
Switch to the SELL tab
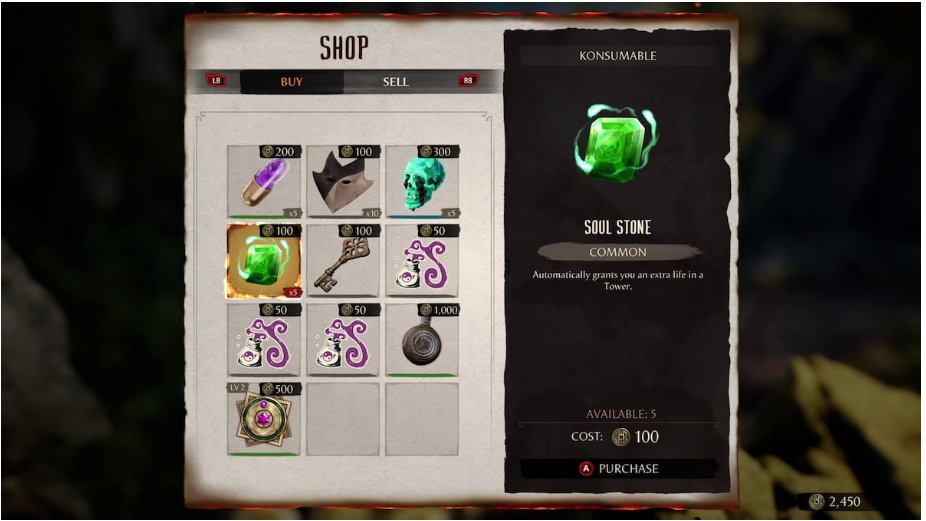coord(395,82)
